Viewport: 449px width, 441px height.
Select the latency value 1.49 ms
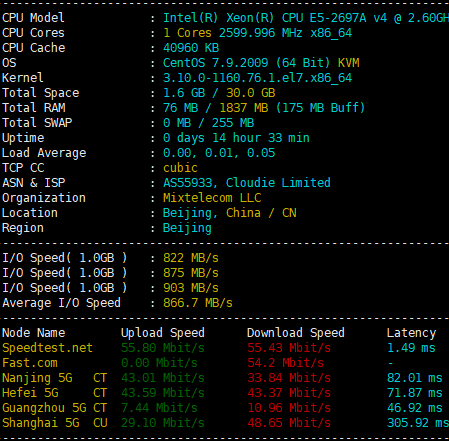[411, 348]
